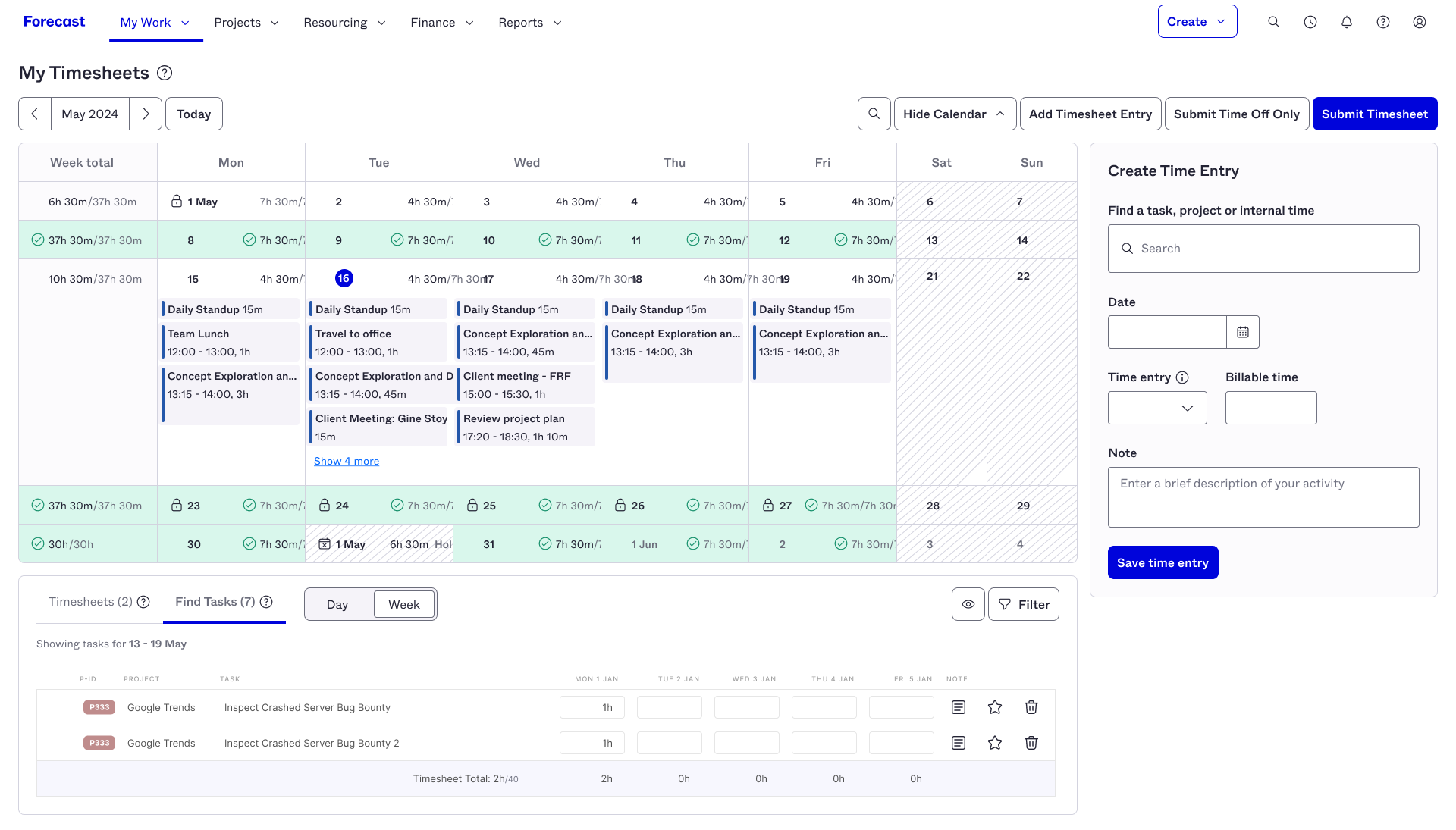Open the My Work menu
This screenshot has height=830, width=1456.
pos(155,22)
